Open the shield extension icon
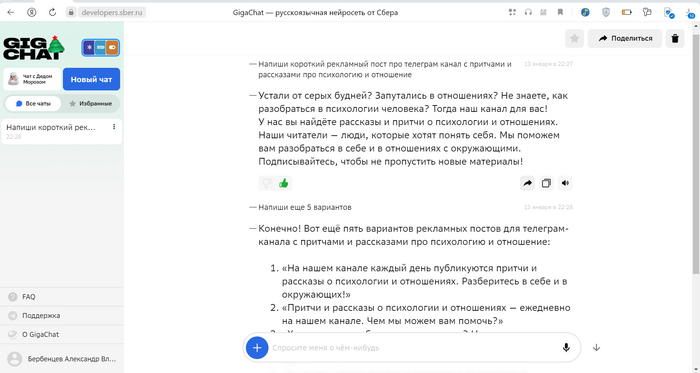 [x=606, y=12]
